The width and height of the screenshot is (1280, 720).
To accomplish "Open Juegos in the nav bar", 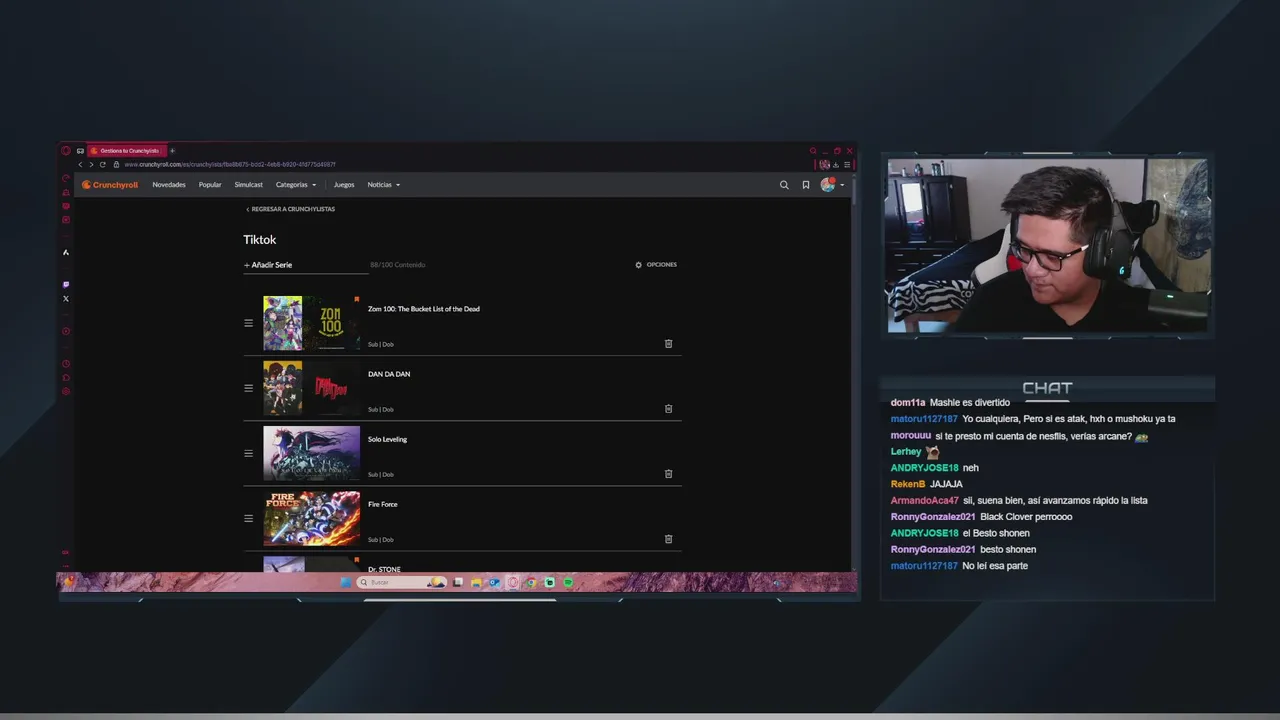I will [344, 185].
